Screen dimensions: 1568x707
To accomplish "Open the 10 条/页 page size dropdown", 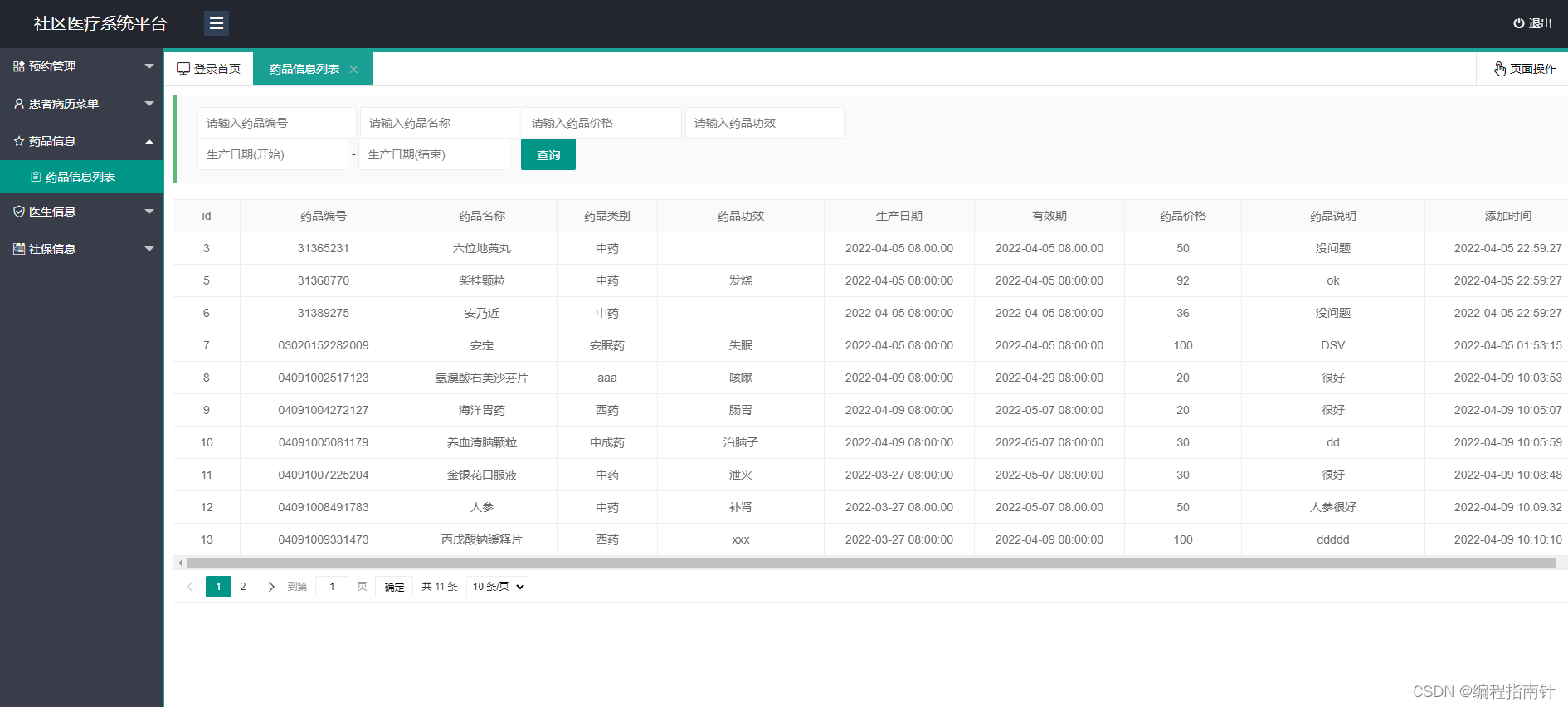I will [498, 587].
